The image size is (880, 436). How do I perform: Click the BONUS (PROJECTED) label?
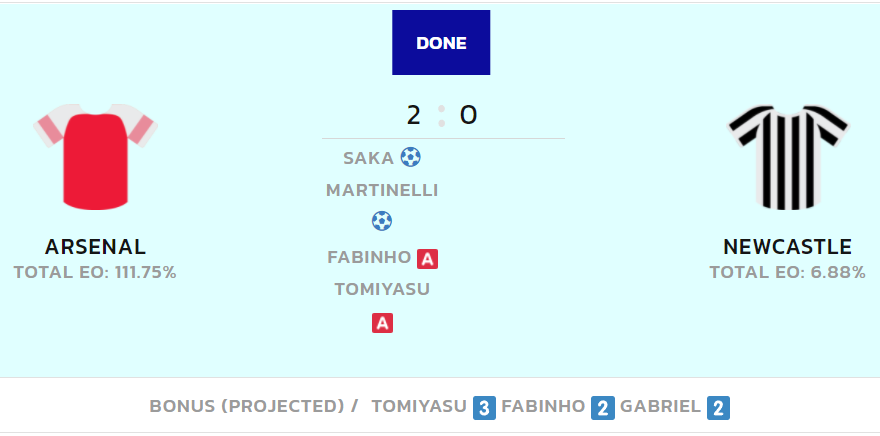(x=247, y=406)
